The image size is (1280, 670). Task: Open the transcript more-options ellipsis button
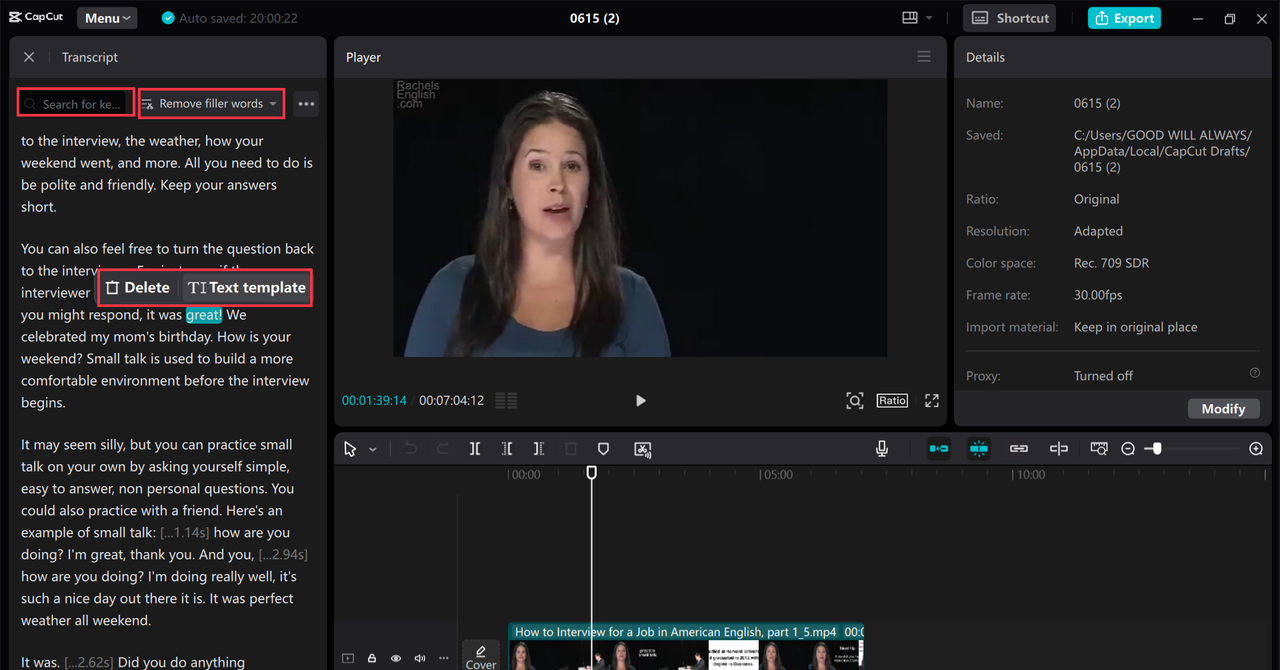306,104
